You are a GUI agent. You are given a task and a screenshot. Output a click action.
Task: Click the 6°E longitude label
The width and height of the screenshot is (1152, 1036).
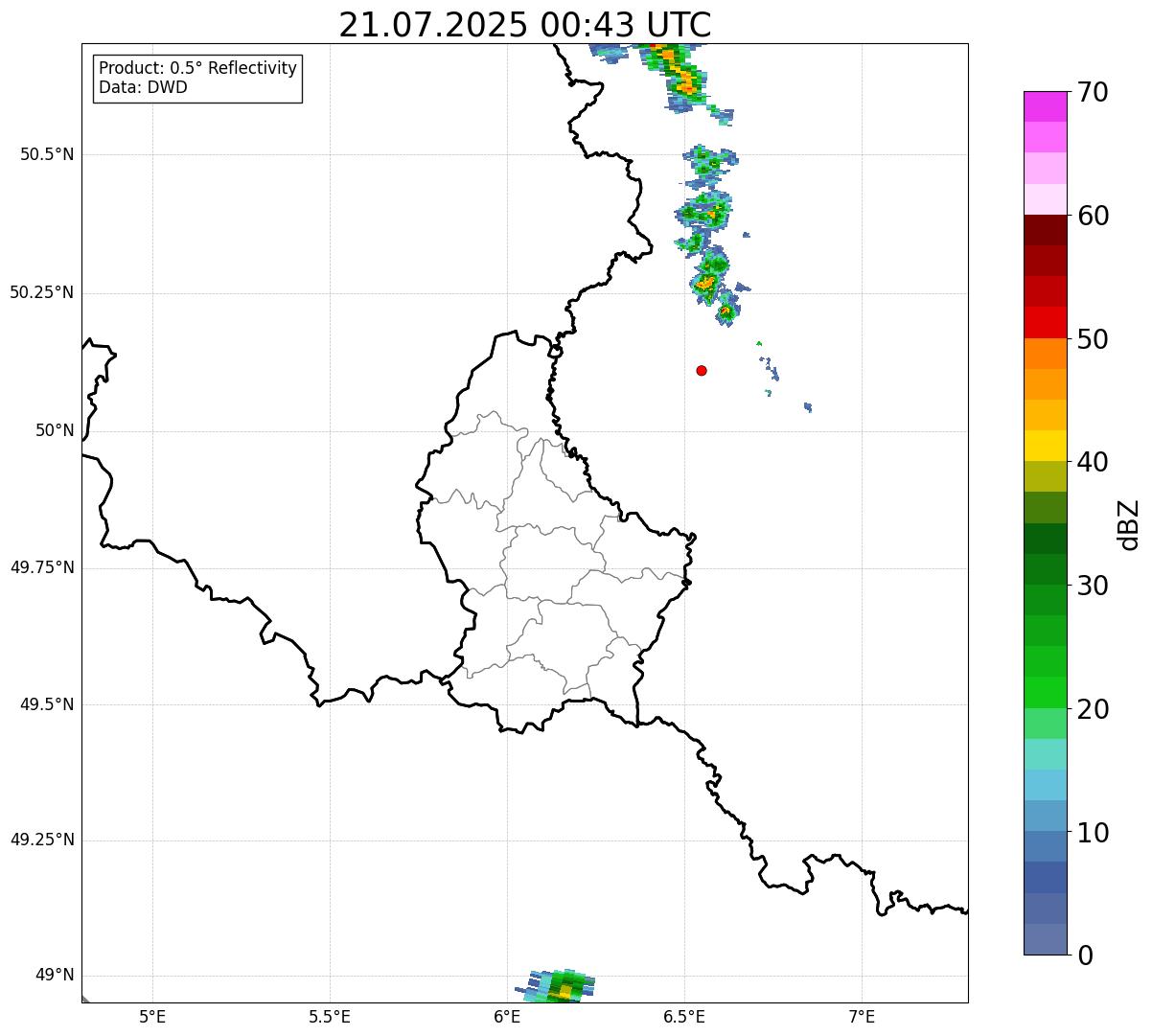507,1016
